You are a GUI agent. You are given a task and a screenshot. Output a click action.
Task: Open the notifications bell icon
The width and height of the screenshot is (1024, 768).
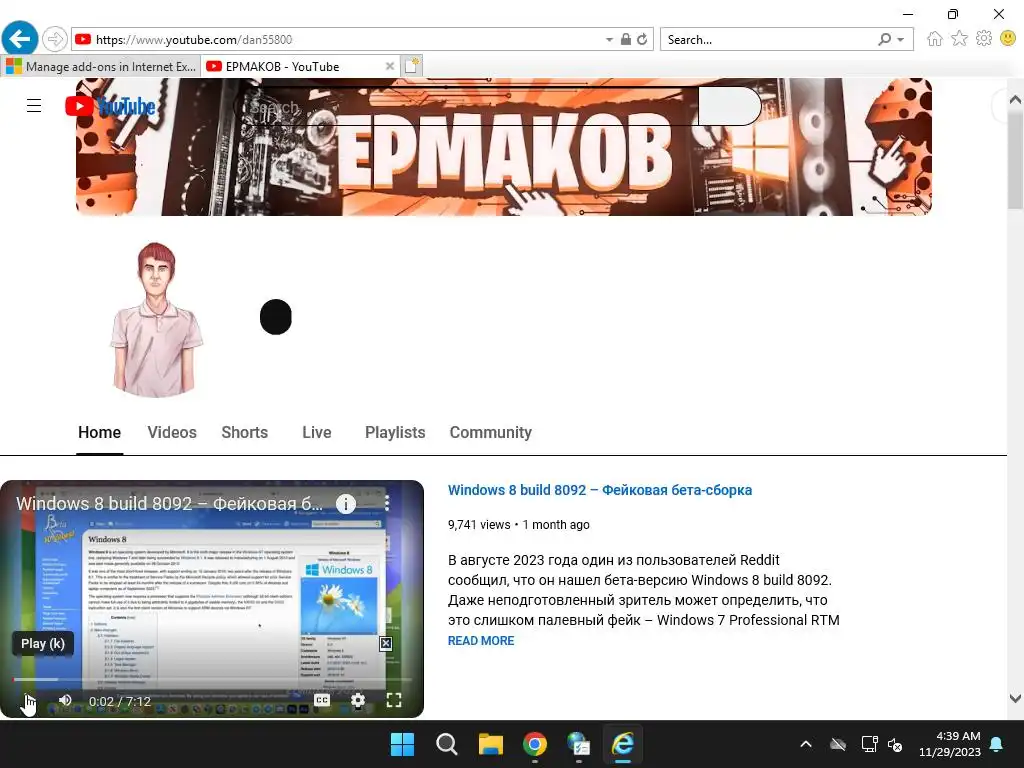(x=997, y=744)
